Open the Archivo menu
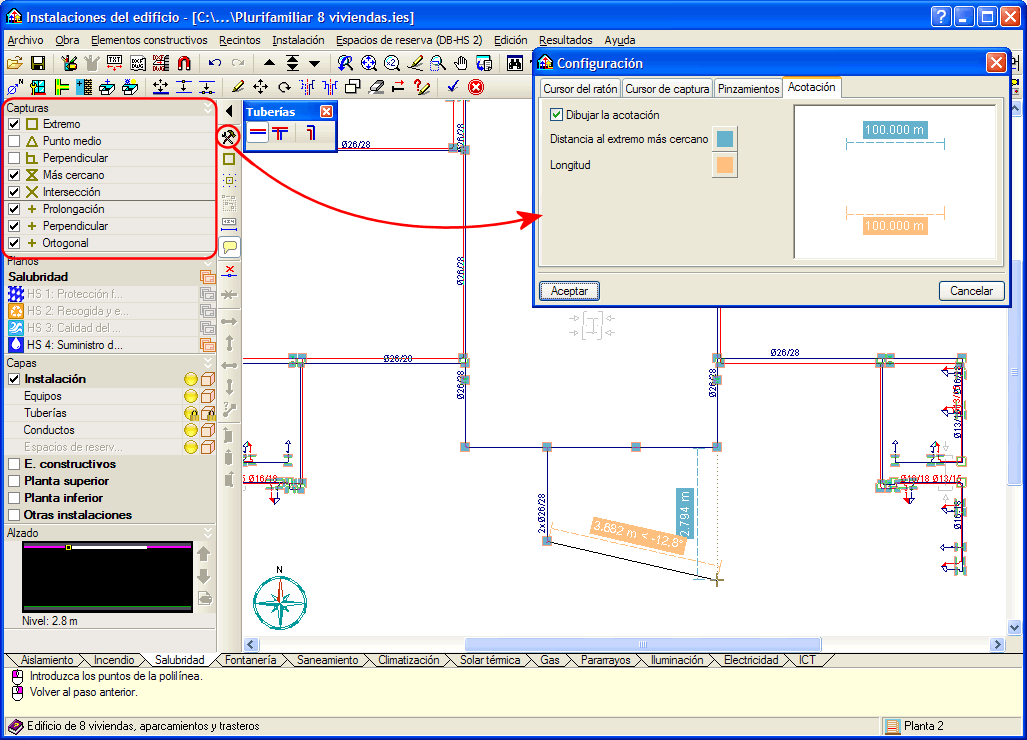This screenshot has height=740, width=1027. tap(26, 40)
